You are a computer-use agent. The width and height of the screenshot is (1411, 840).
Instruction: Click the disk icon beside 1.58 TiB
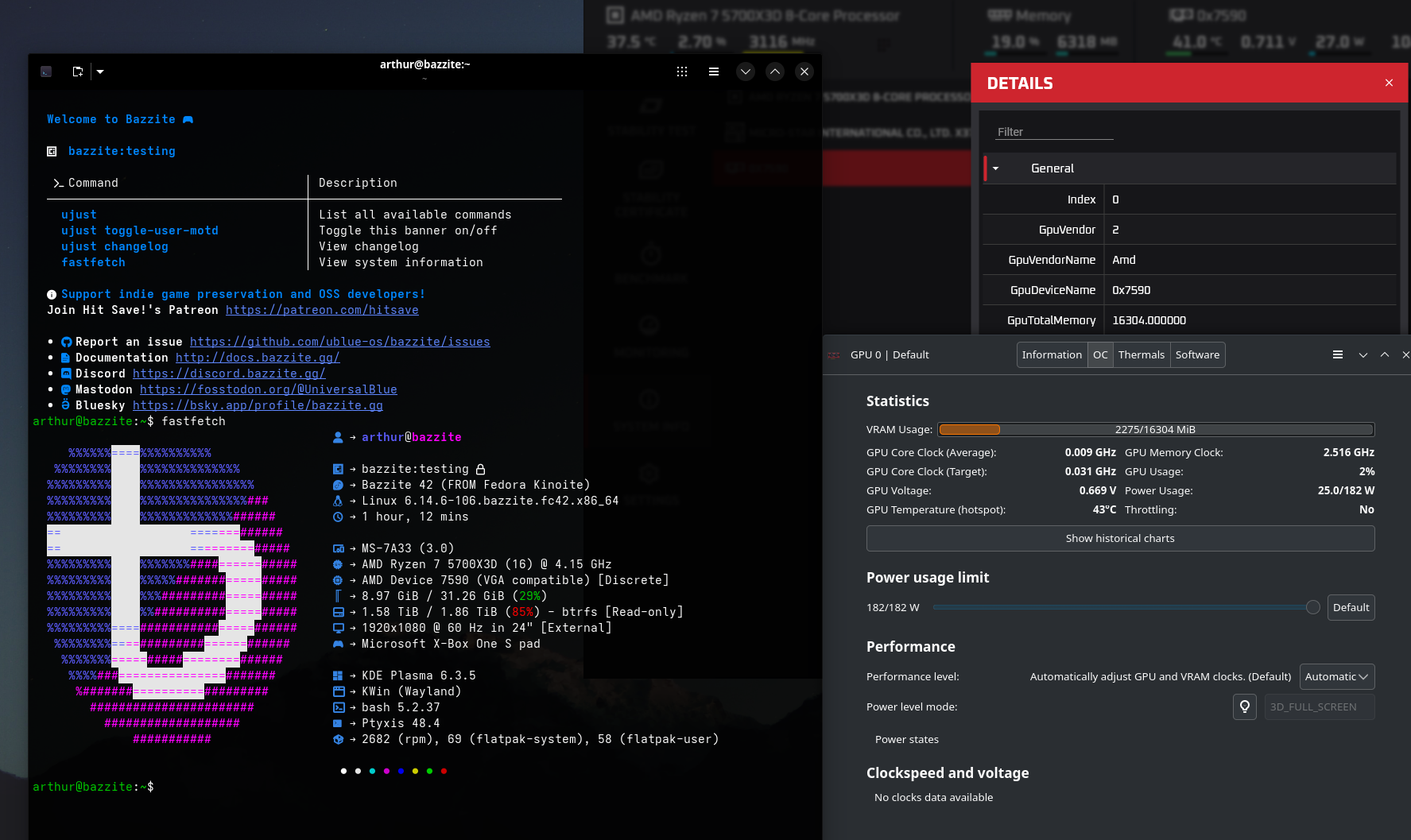click(x=338, y=612)
